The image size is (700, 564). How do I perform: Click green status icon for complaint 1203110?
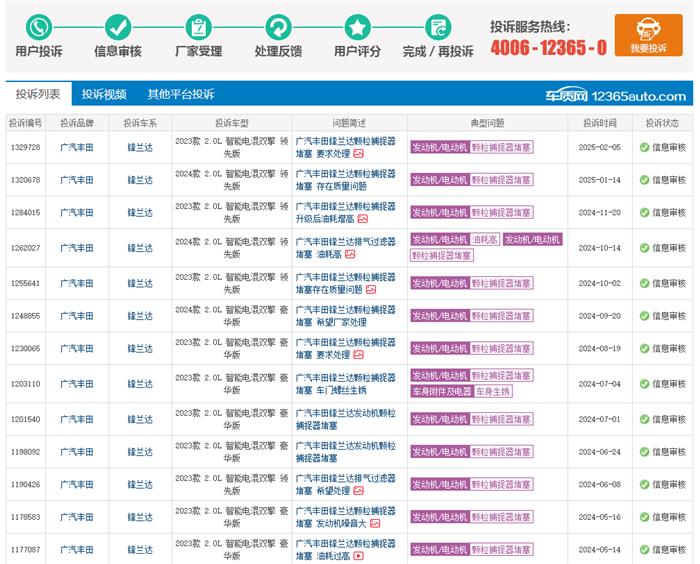tap(644, 384)
